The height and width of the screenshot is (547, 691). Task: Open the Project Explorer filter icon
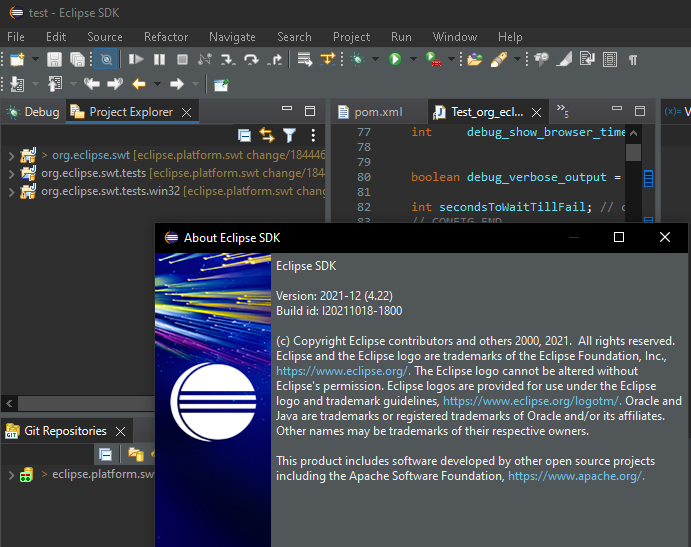tap(289, 135)
